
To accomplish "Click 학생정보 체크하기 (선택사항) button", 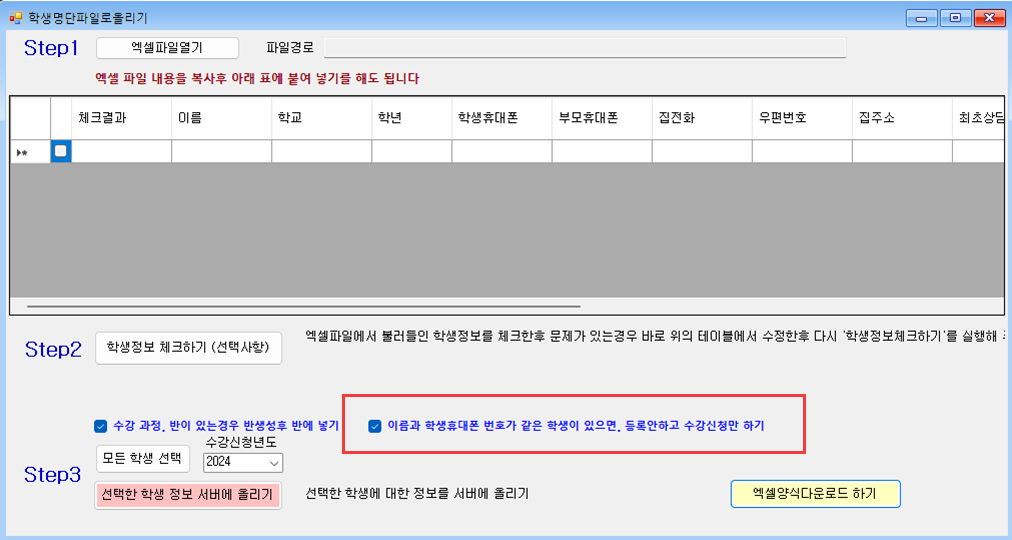I will pos(189,348).
